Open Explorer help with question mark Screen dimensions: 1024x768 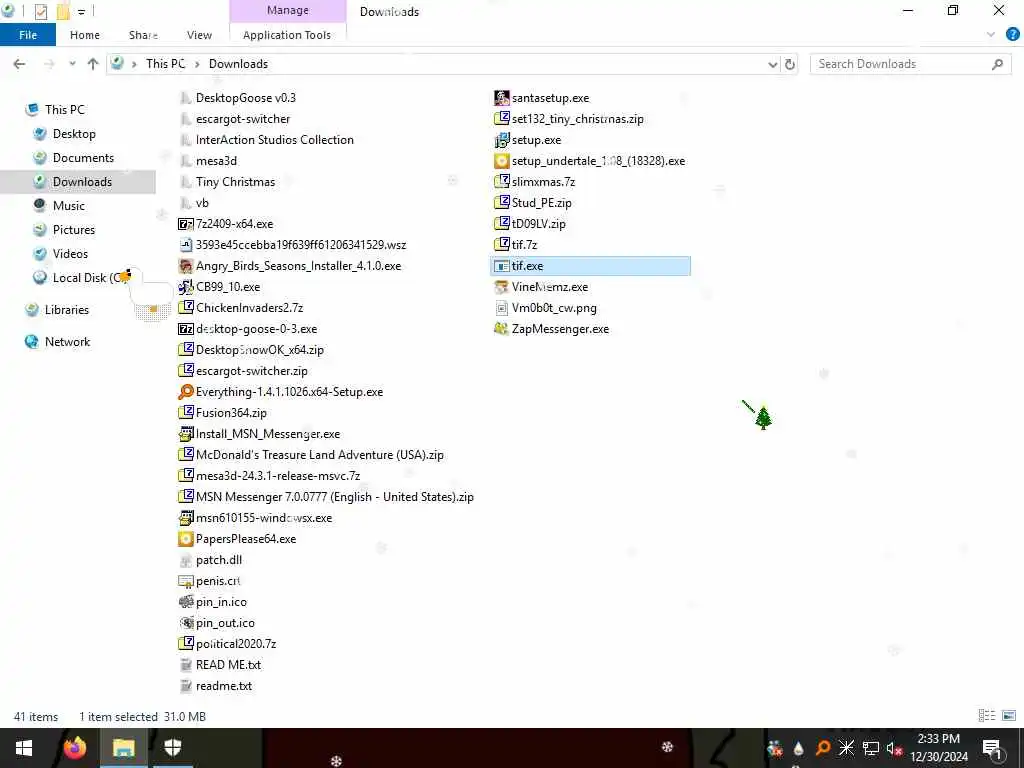tap(1012, 35)
